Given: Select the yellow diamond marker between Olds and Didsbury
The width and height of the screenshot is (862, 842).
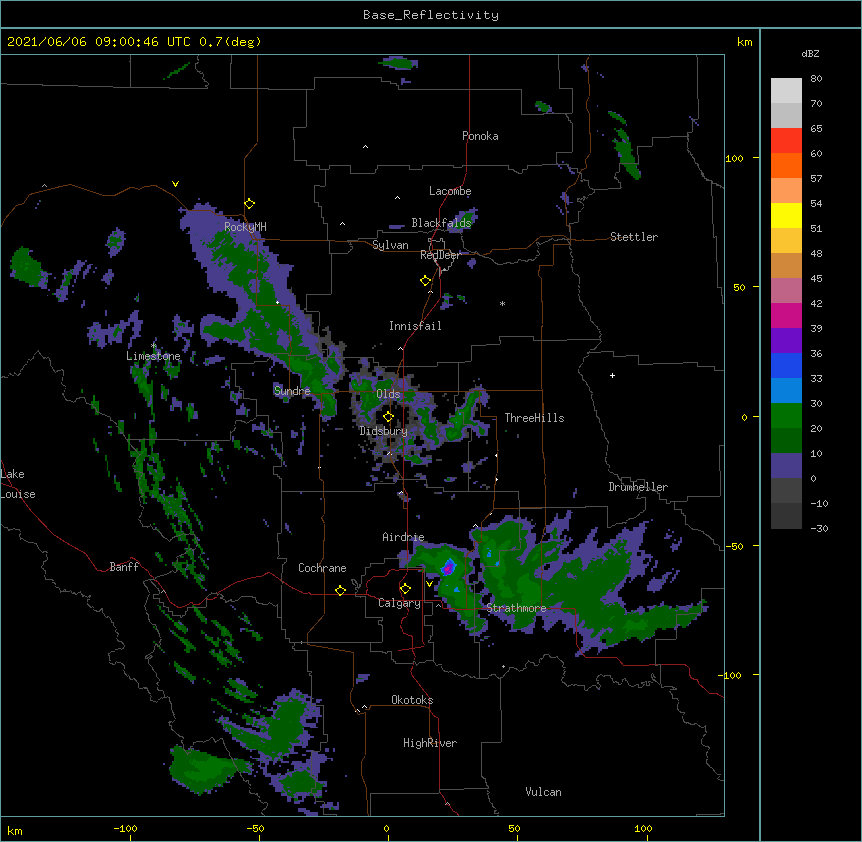Looking at the screenshot, I should coord(388,416).
